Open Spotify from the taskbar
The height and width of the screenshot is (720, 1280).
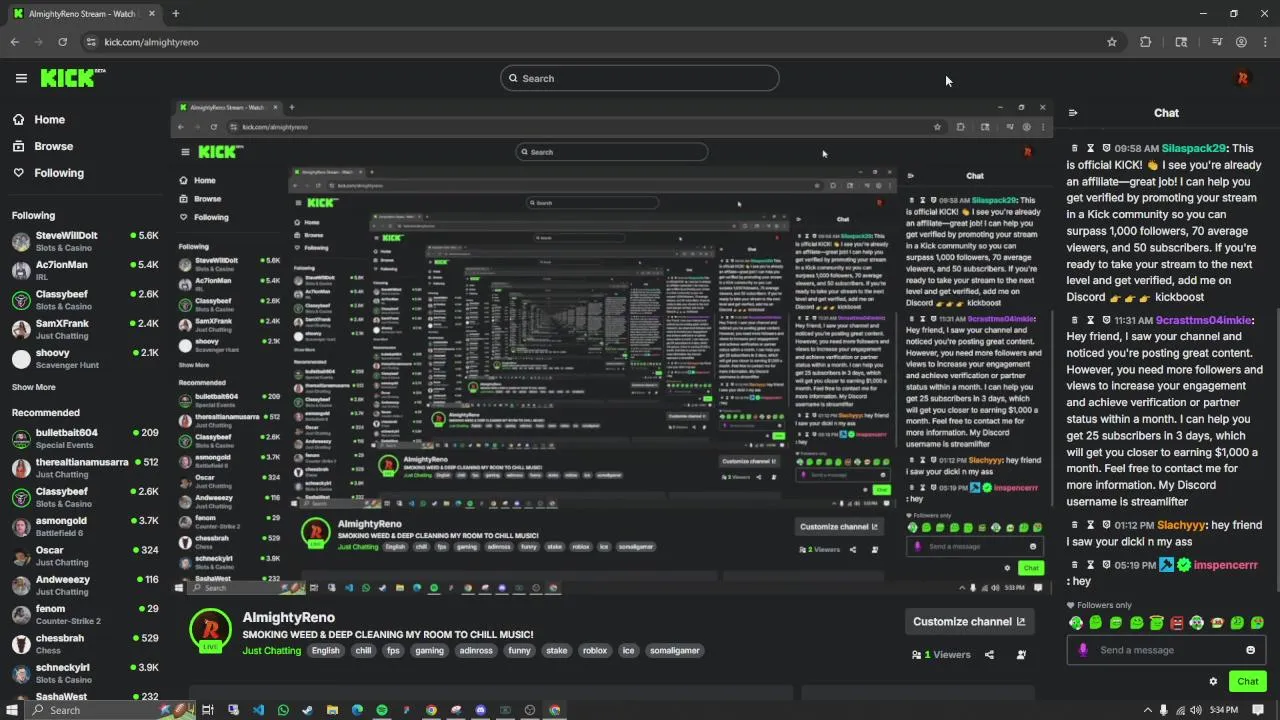pyautogui.click(x=382, y=710)
